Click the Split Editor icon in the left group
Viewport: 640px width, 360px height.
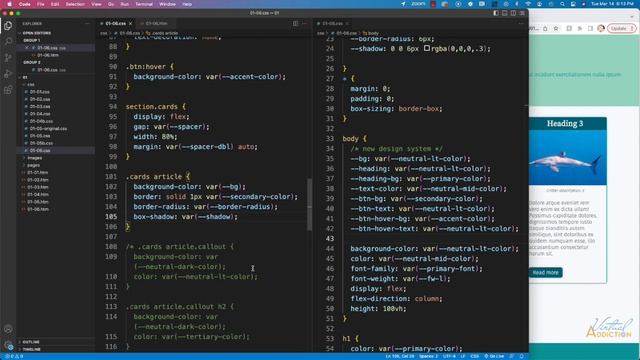(296, 24)
